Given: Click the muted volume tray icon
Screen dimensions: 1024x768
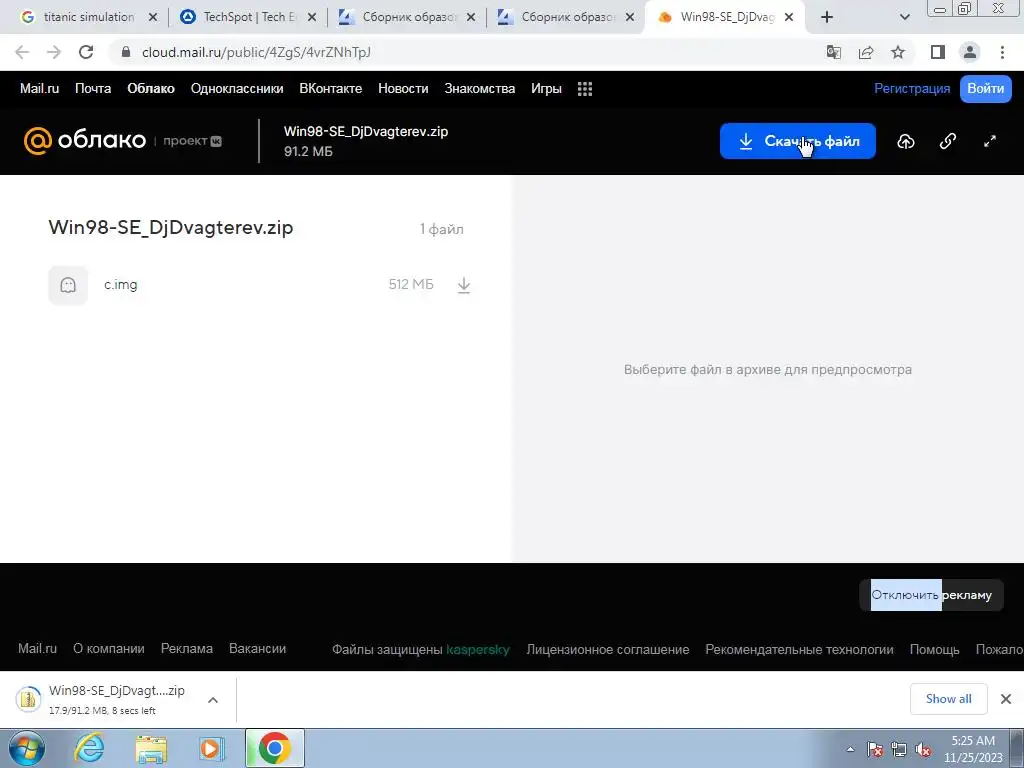Looking at the screenshot, I should pos(923,750).
